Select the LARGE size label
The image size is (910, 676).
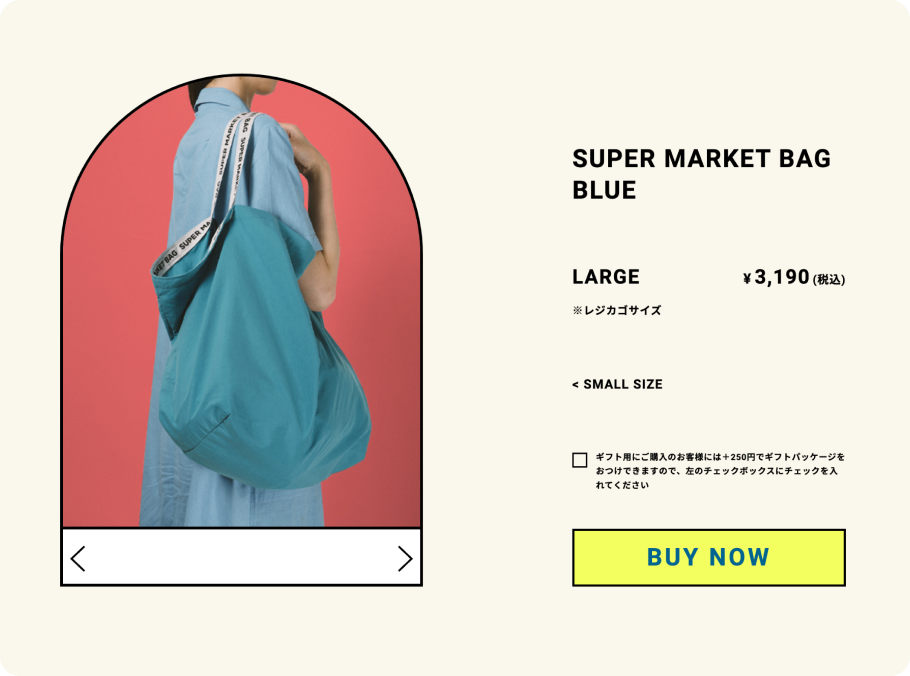pyautogui.click(x=606, y=277)
